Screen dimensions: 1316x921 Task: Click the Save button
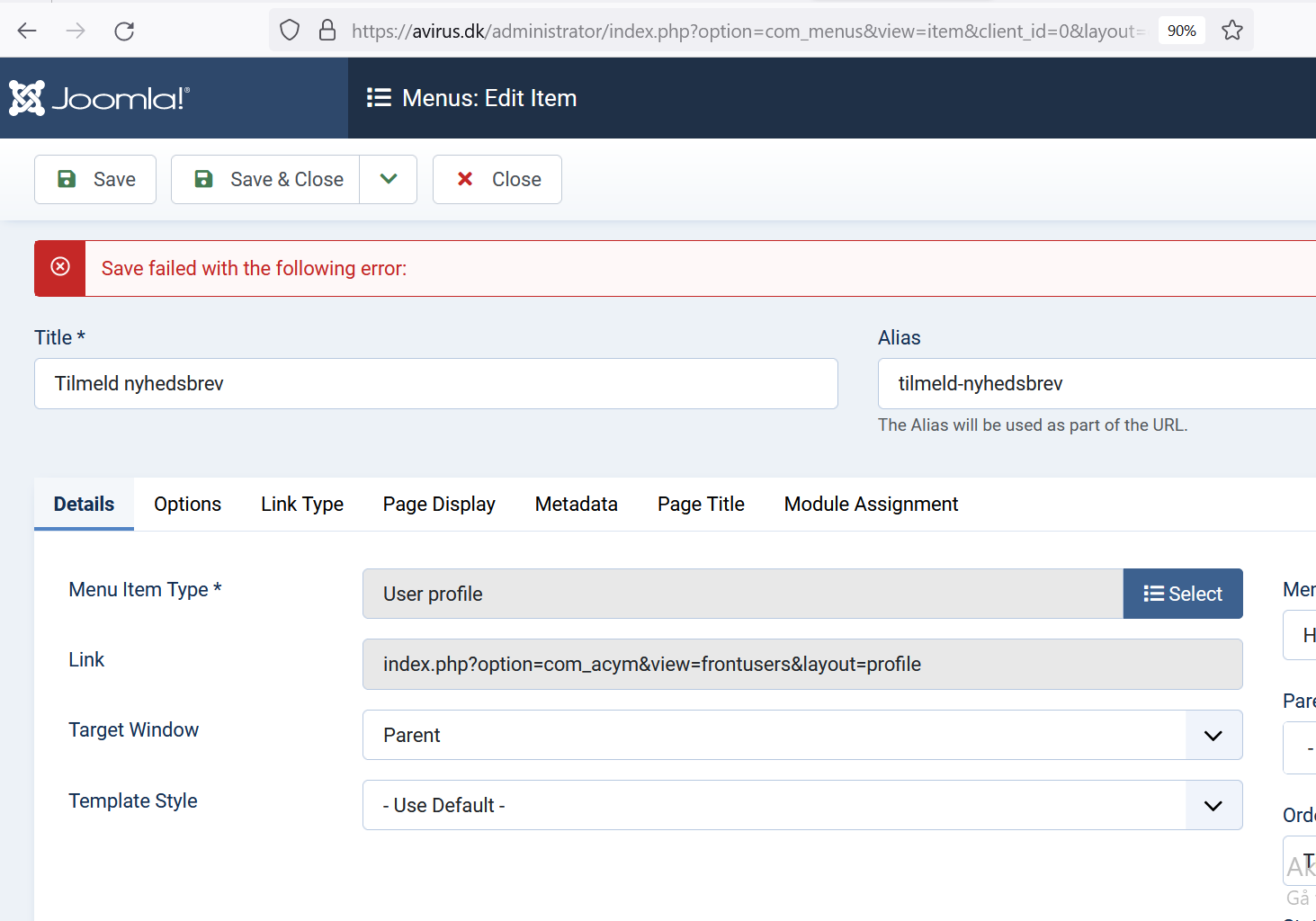(95, 179)
